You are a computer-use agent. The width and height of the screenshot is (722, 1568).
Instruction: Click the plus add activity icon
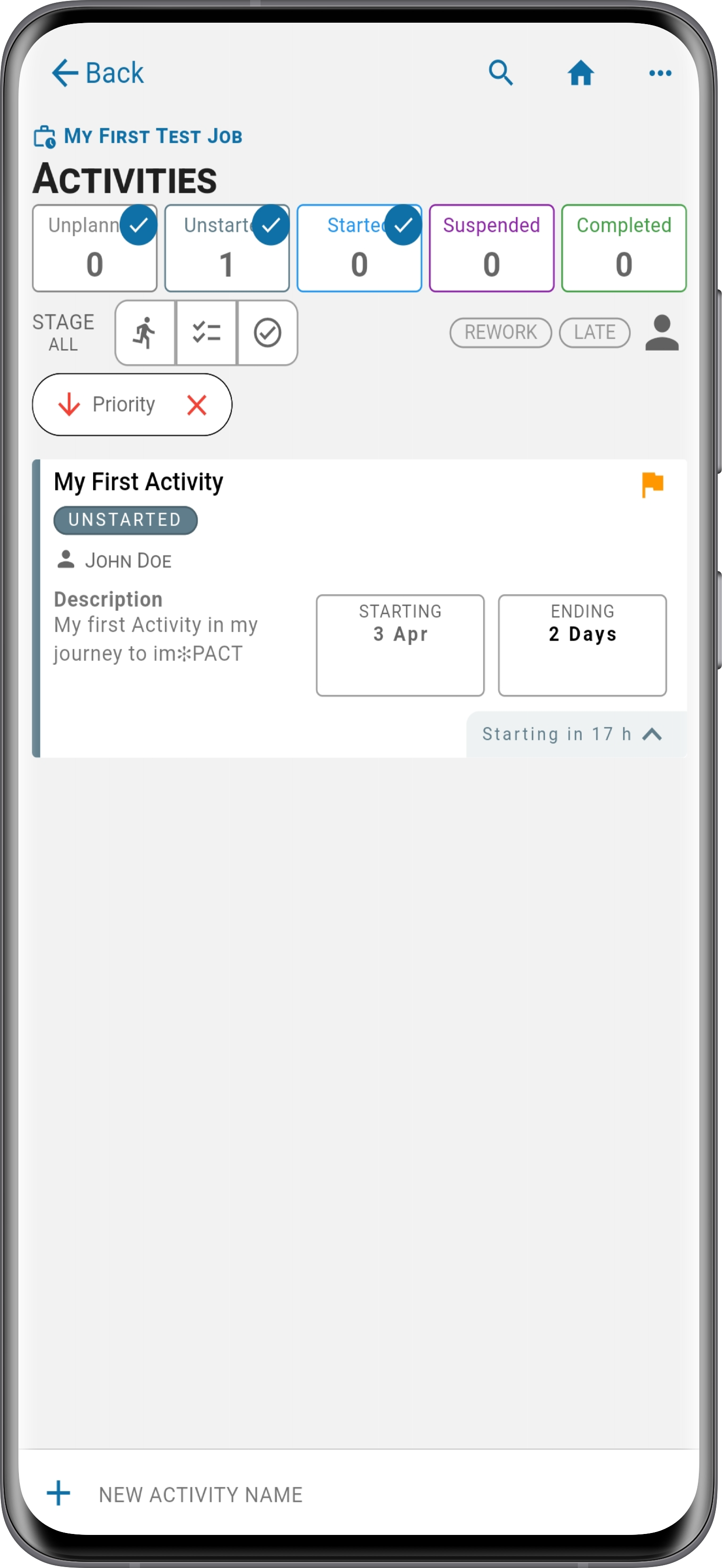tap(59, 1493)
